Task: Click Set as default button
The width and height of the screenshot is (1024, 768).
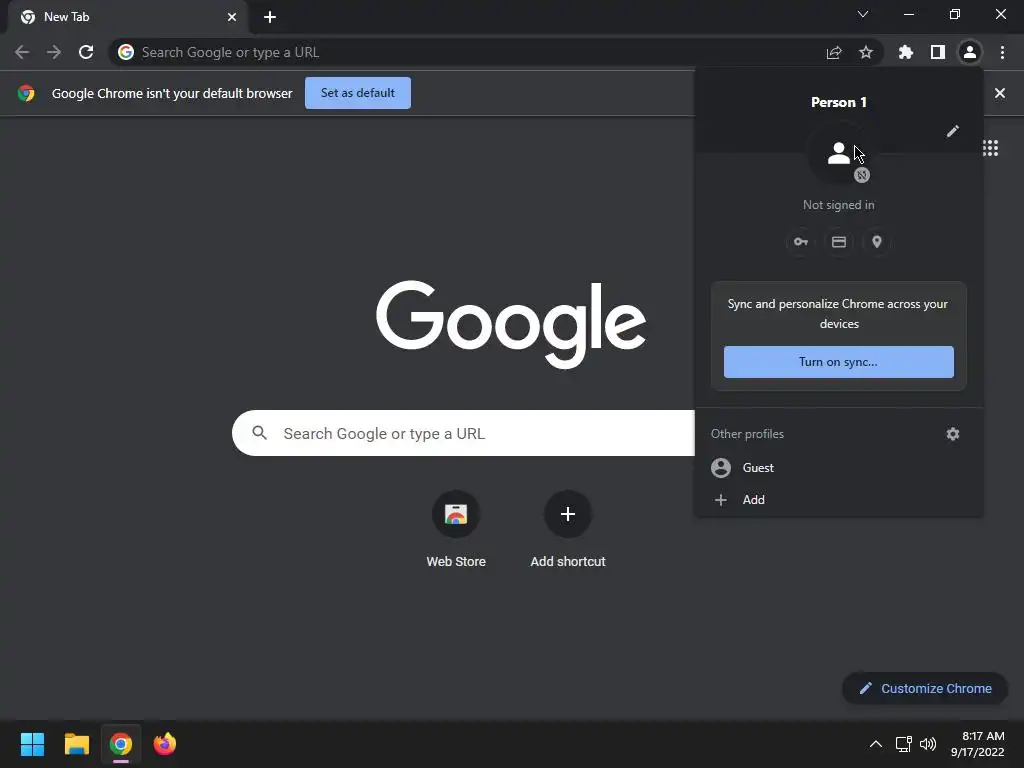Action: coord(358,93)
